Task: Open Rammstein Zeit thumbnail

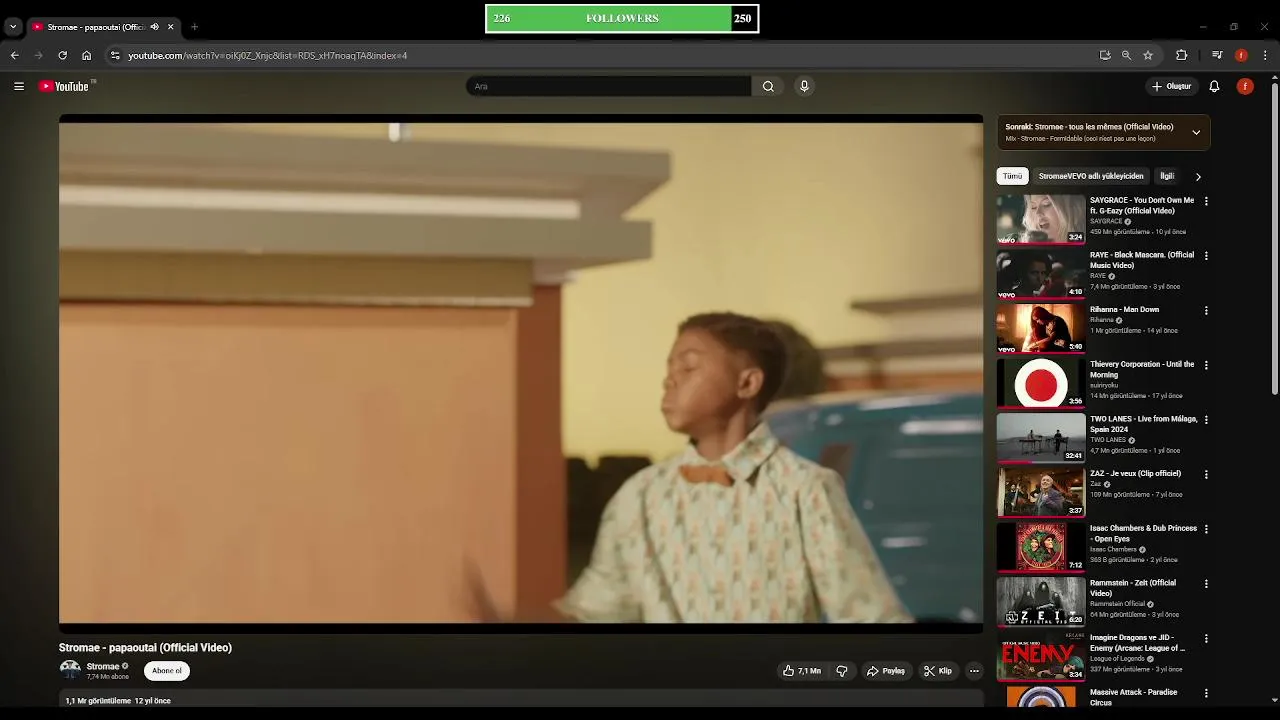Action: tap(1041, 601)
